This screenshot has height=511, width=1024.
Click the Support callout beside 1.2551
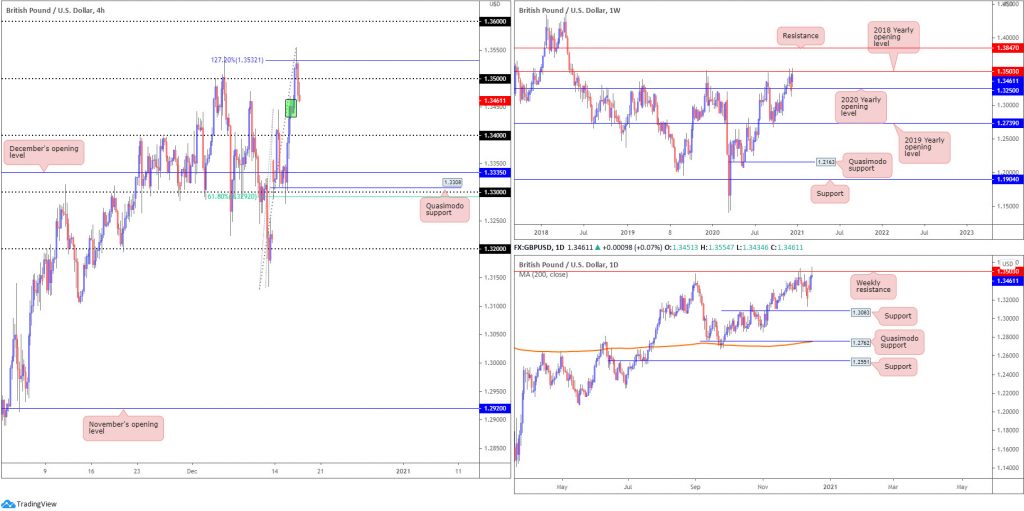coord(900,367)
